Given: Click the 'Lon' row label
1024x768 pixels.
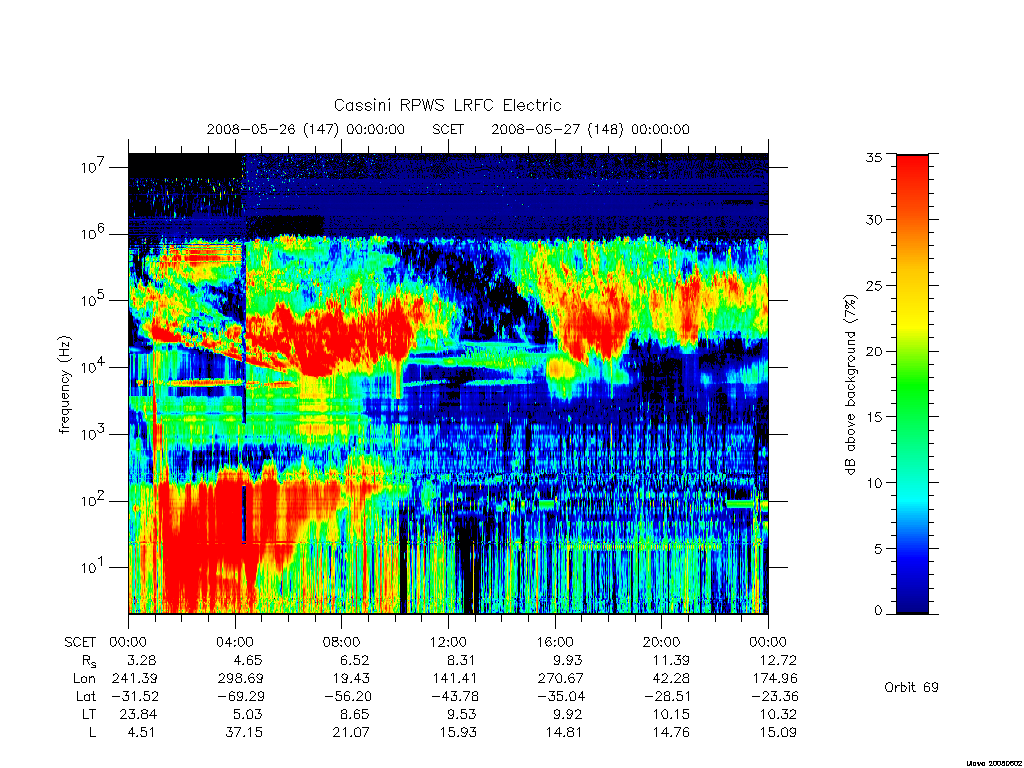Looking at the screenshot, I should [x=85, y=679].
